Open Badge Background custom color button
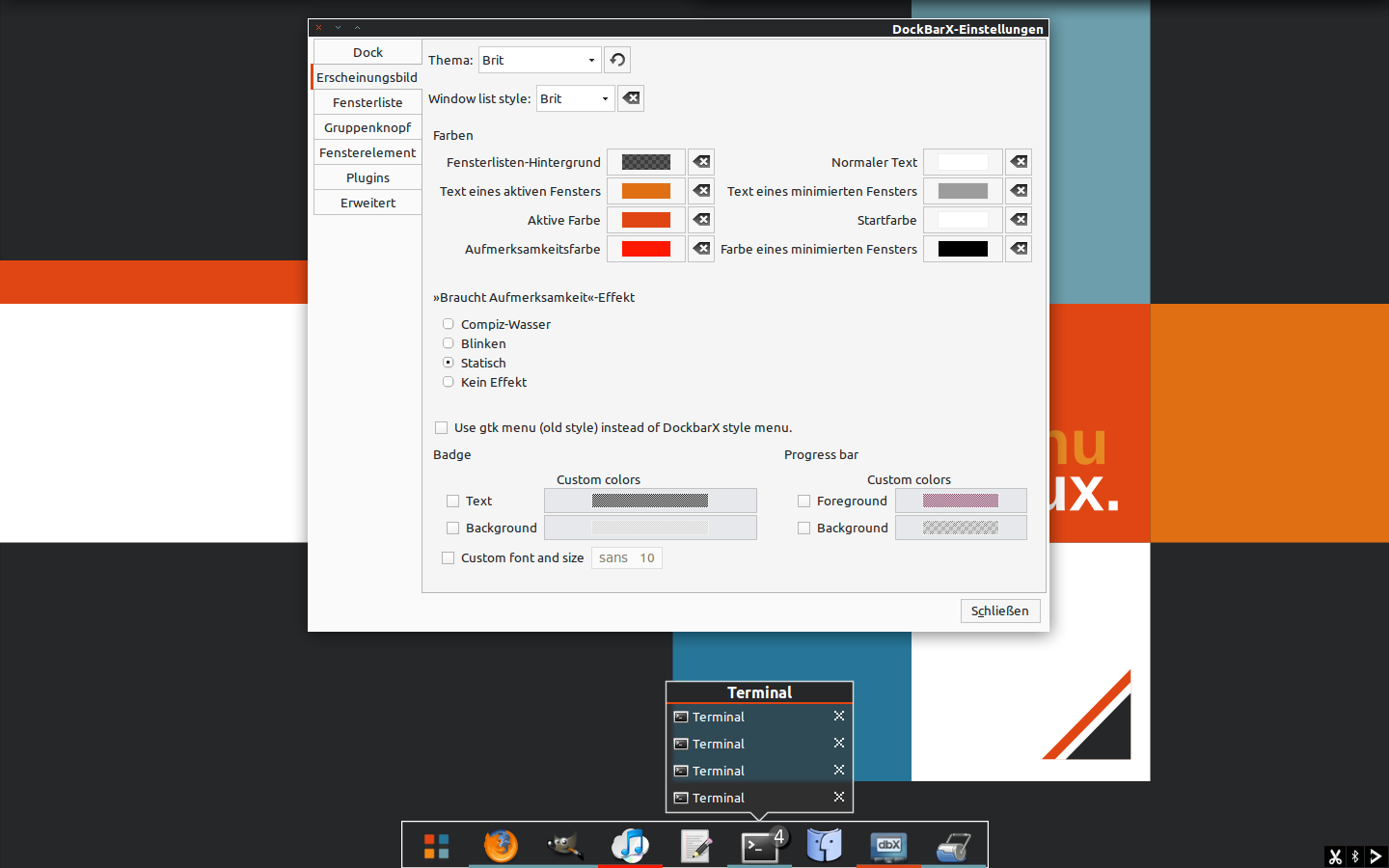The image size is (1389, 868). (650, 528)
